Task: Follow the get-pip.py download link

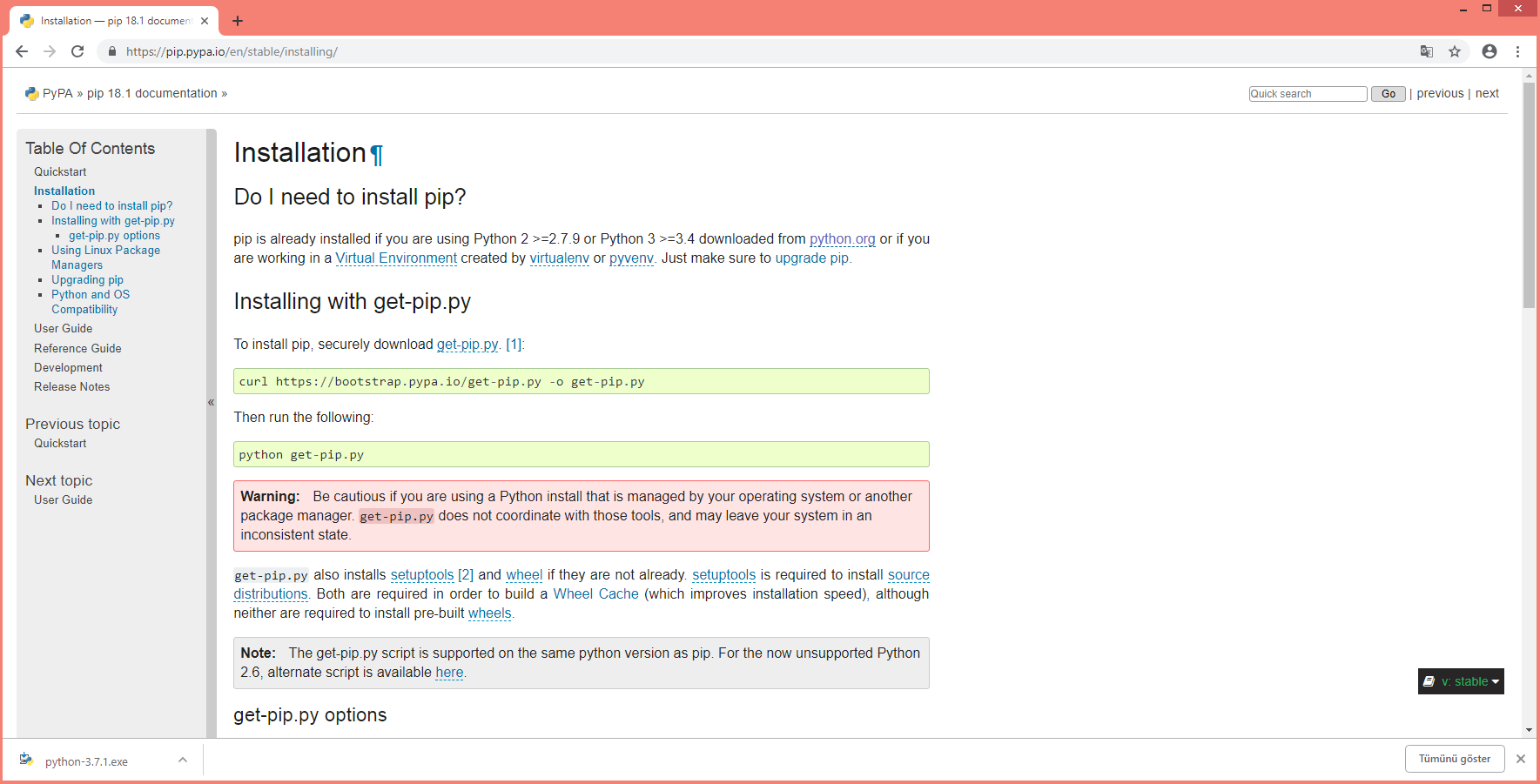Action: point(467,345)
